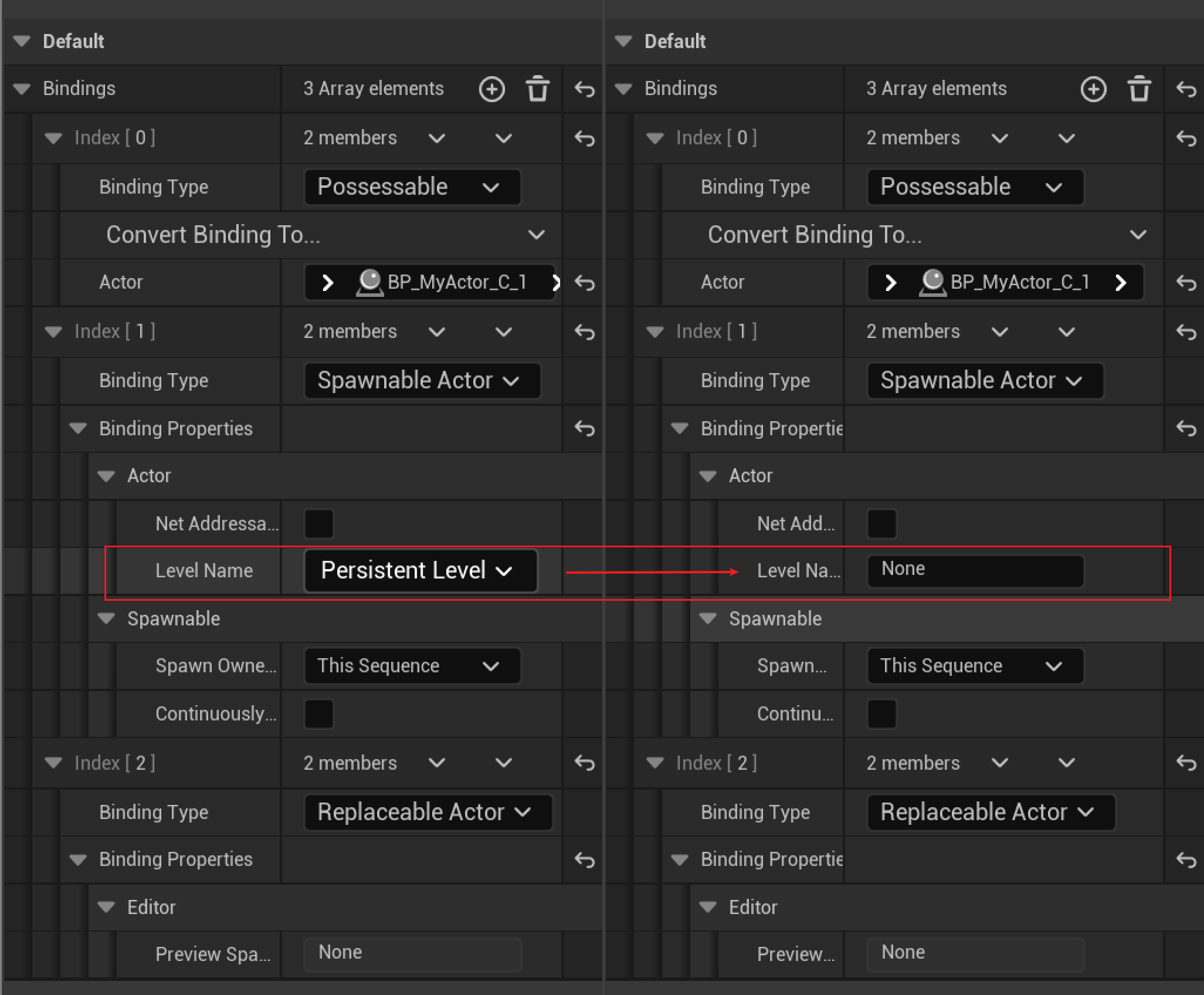This screenshot has width=1204, height=995.
Task: Click right Level Name None field
Action: pos(975,570)
